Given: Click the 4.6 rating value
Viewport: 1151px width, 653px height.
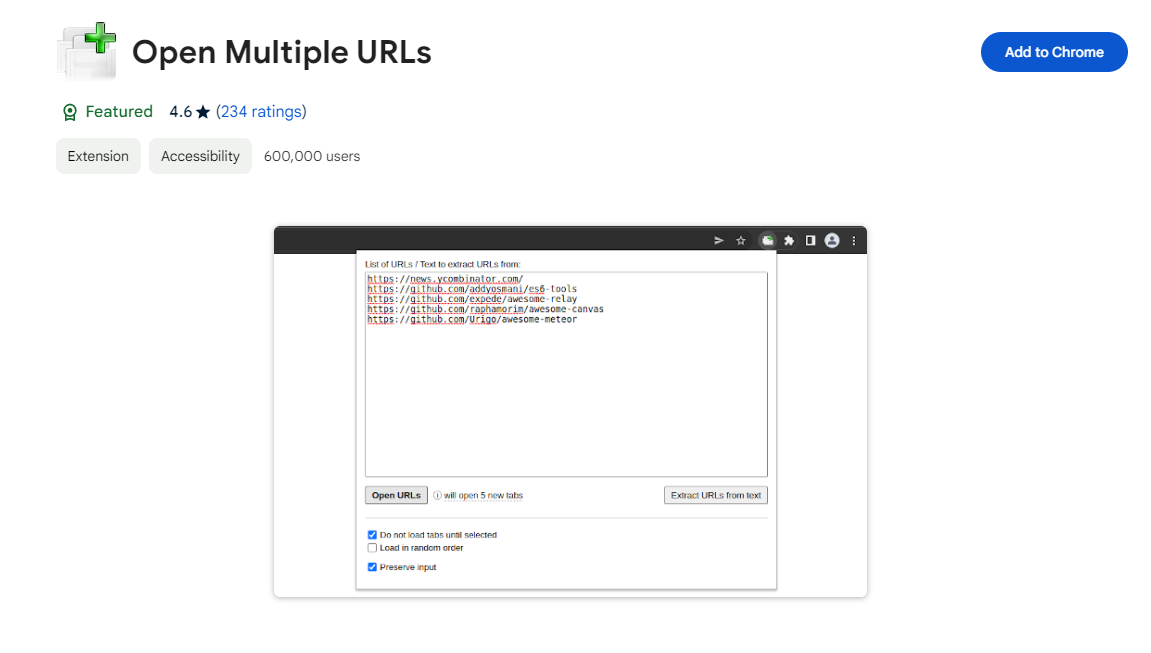Looking at the screenshot, I should [x=181, y=112].
